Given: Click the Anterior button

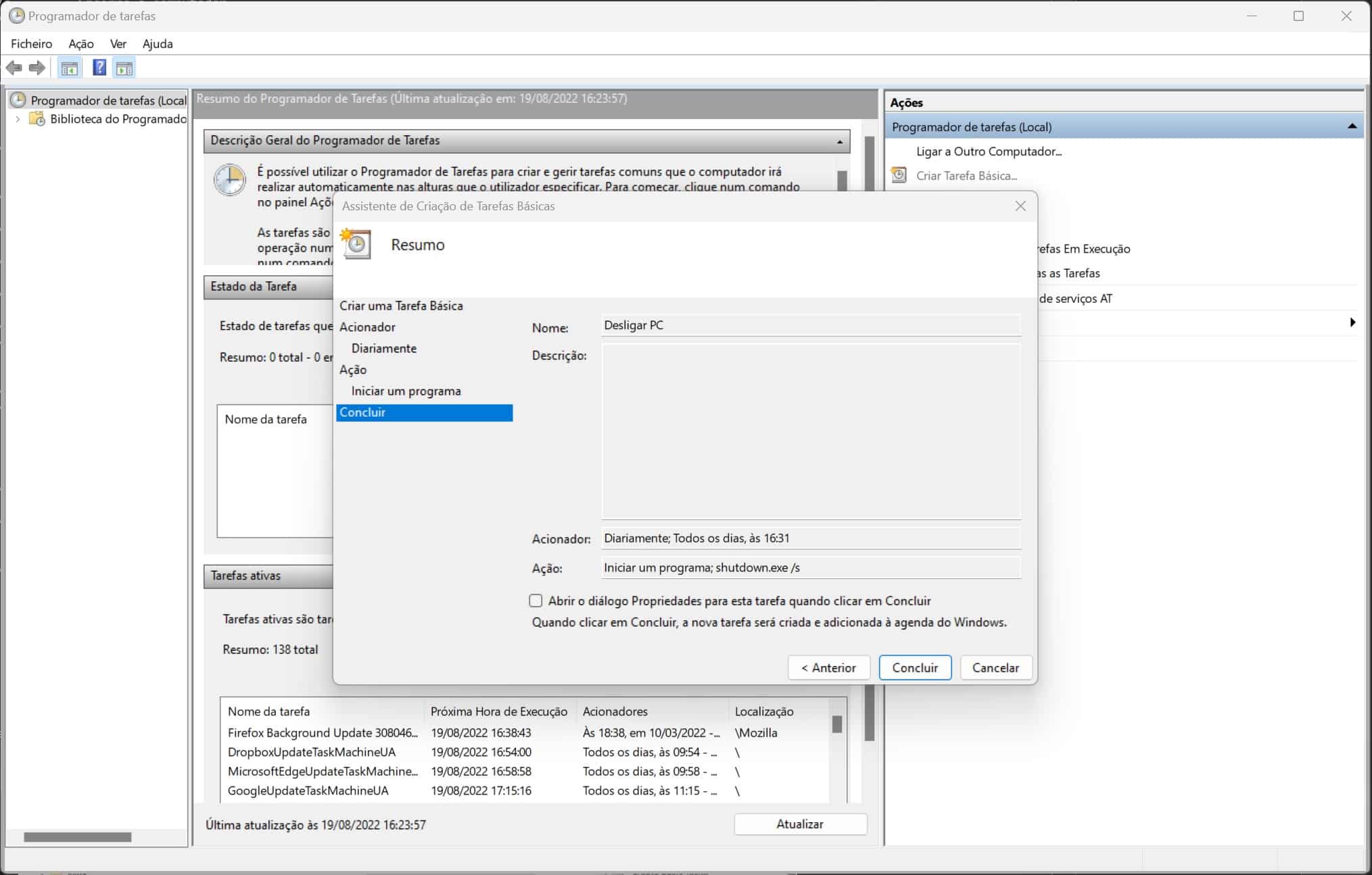Looking at the screenshot, I should pyautogui.click(x=828, y=667).
